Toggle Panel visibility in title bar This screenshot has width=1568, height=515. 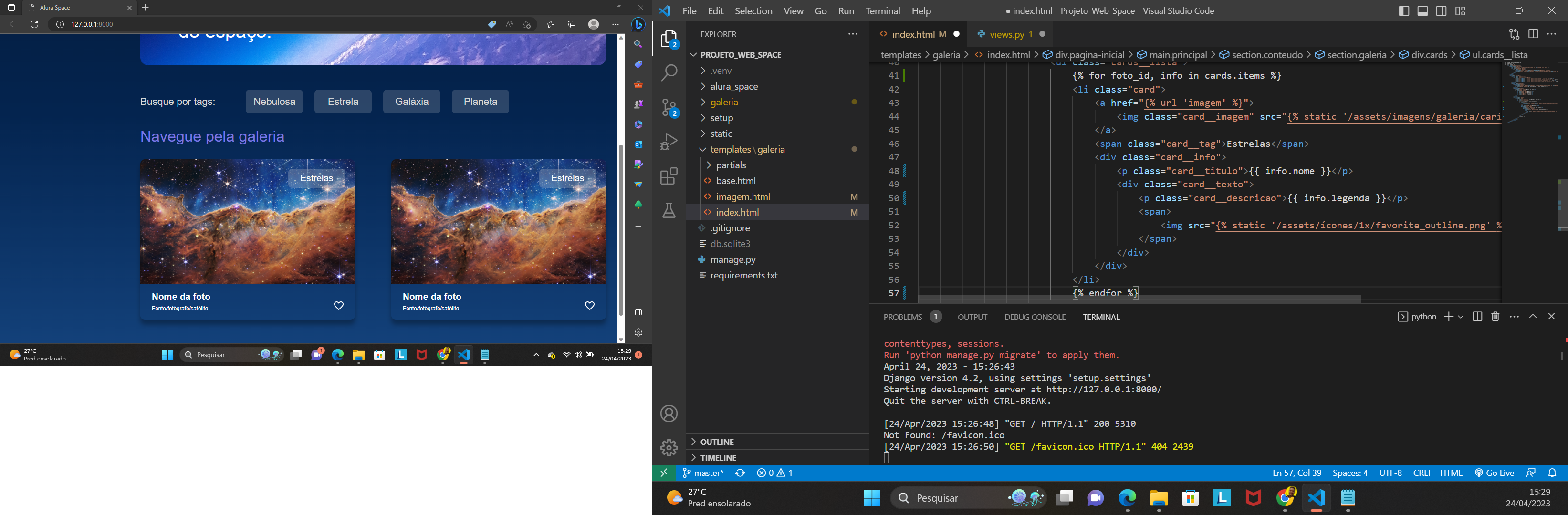pos(1423,11)
